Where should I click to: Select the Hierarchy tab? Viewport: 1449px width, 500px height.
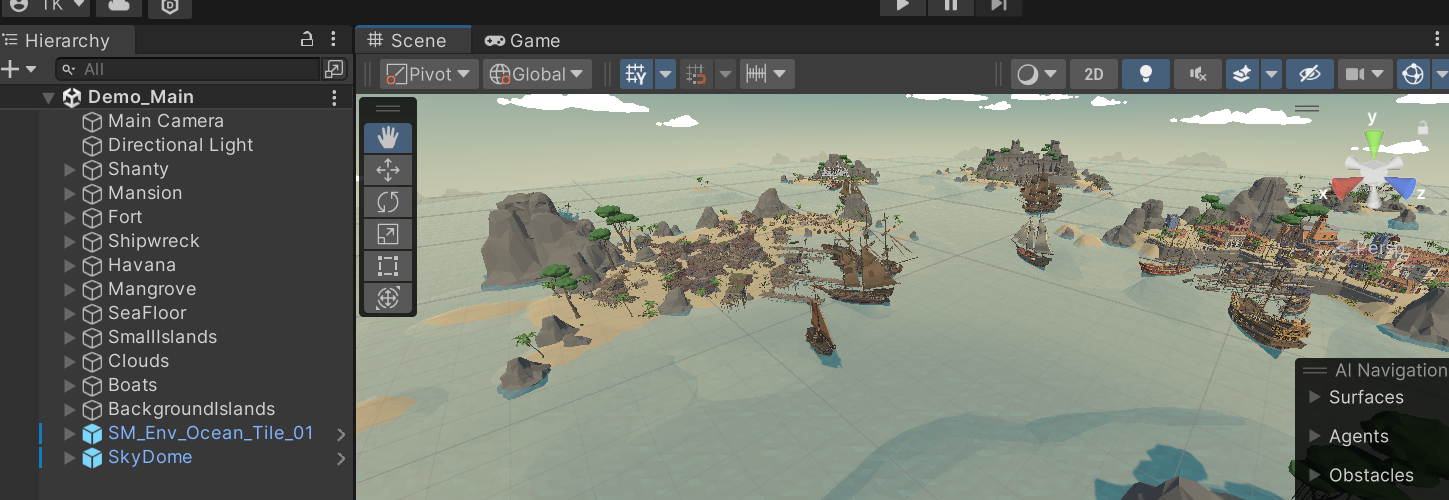tap(66, 40)
